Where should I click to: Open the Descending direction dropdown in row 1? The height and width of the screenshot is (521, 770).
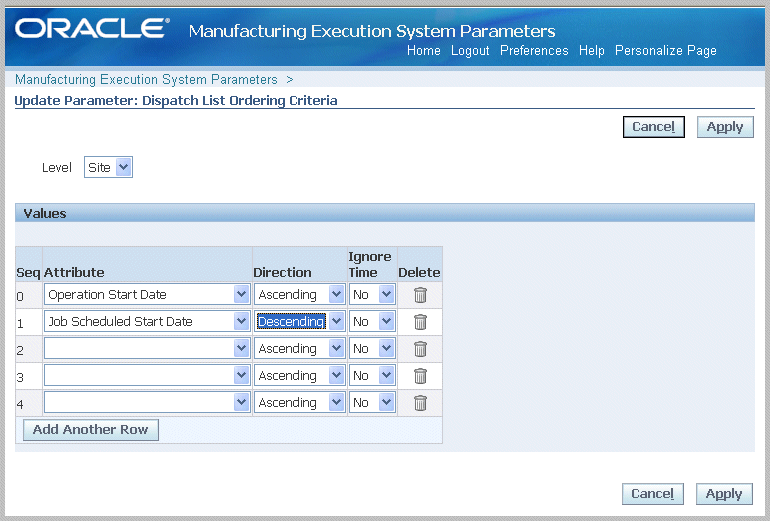pos(299,322)
